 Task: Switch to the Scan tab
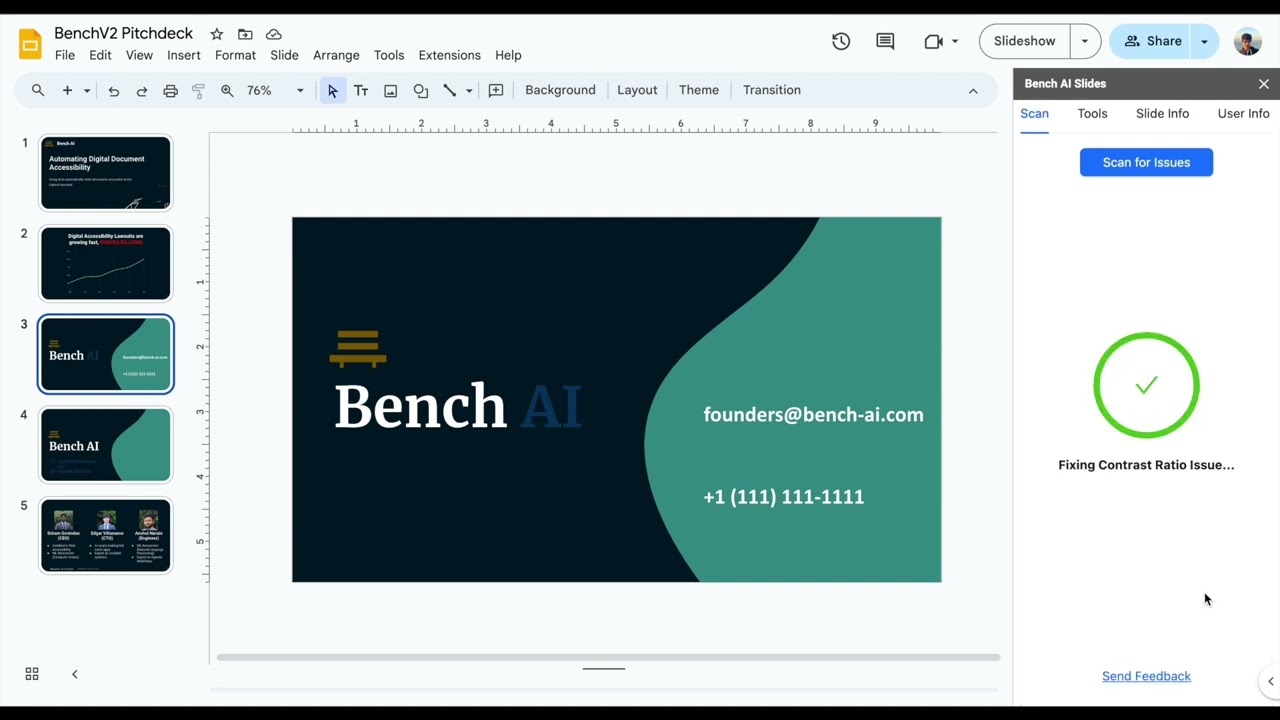coord(1034,114)
